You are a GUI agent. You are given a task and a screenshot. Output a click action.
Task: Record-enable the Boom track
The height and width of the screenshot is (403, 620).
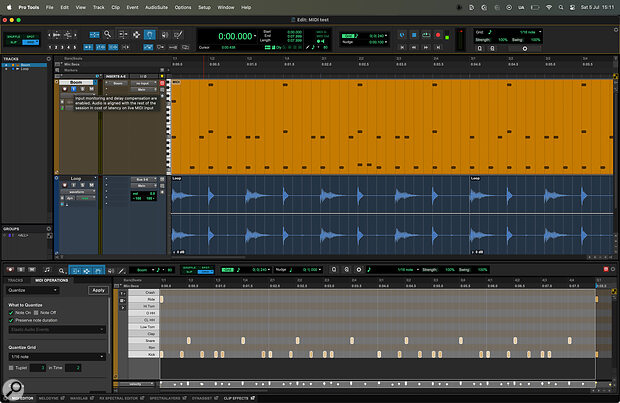pyautogui.click(x=65, y=89)
